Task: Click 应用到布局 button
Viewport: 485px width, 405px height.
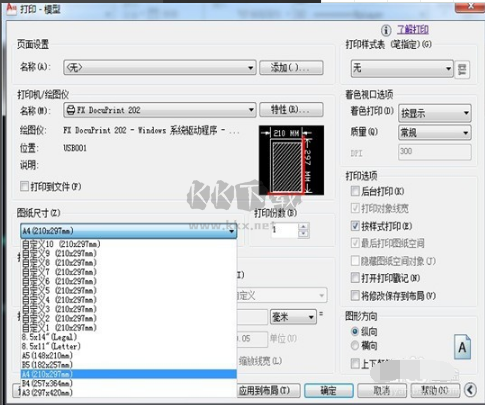Action: coord(269,390)
